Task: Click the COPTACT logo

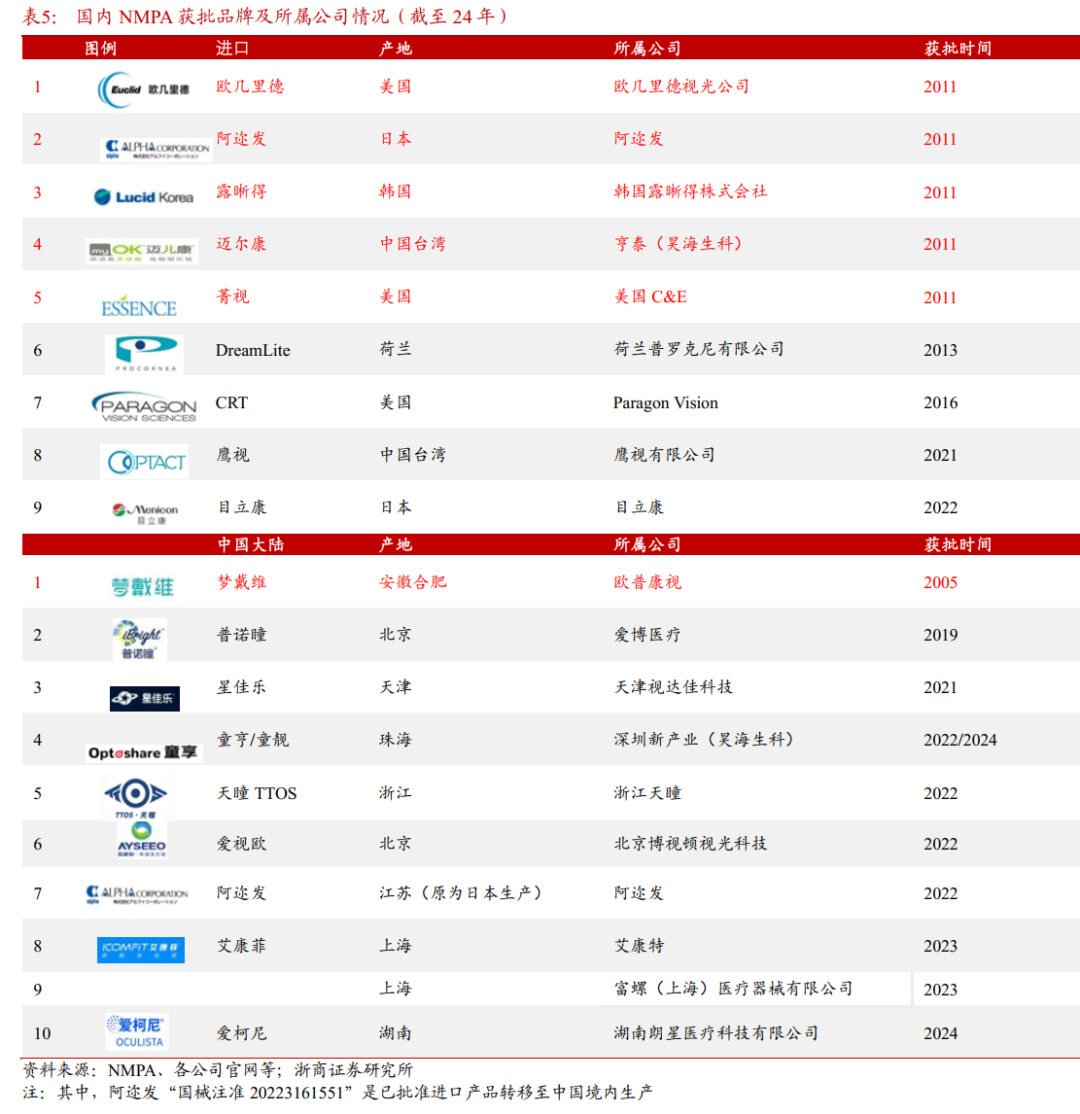Action: 145,462
